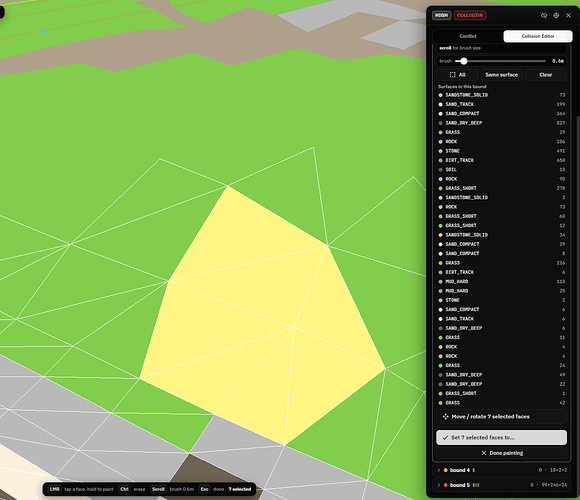Click the HIGH badge in panel header
580x500 pixels.
tap(441, 15)
